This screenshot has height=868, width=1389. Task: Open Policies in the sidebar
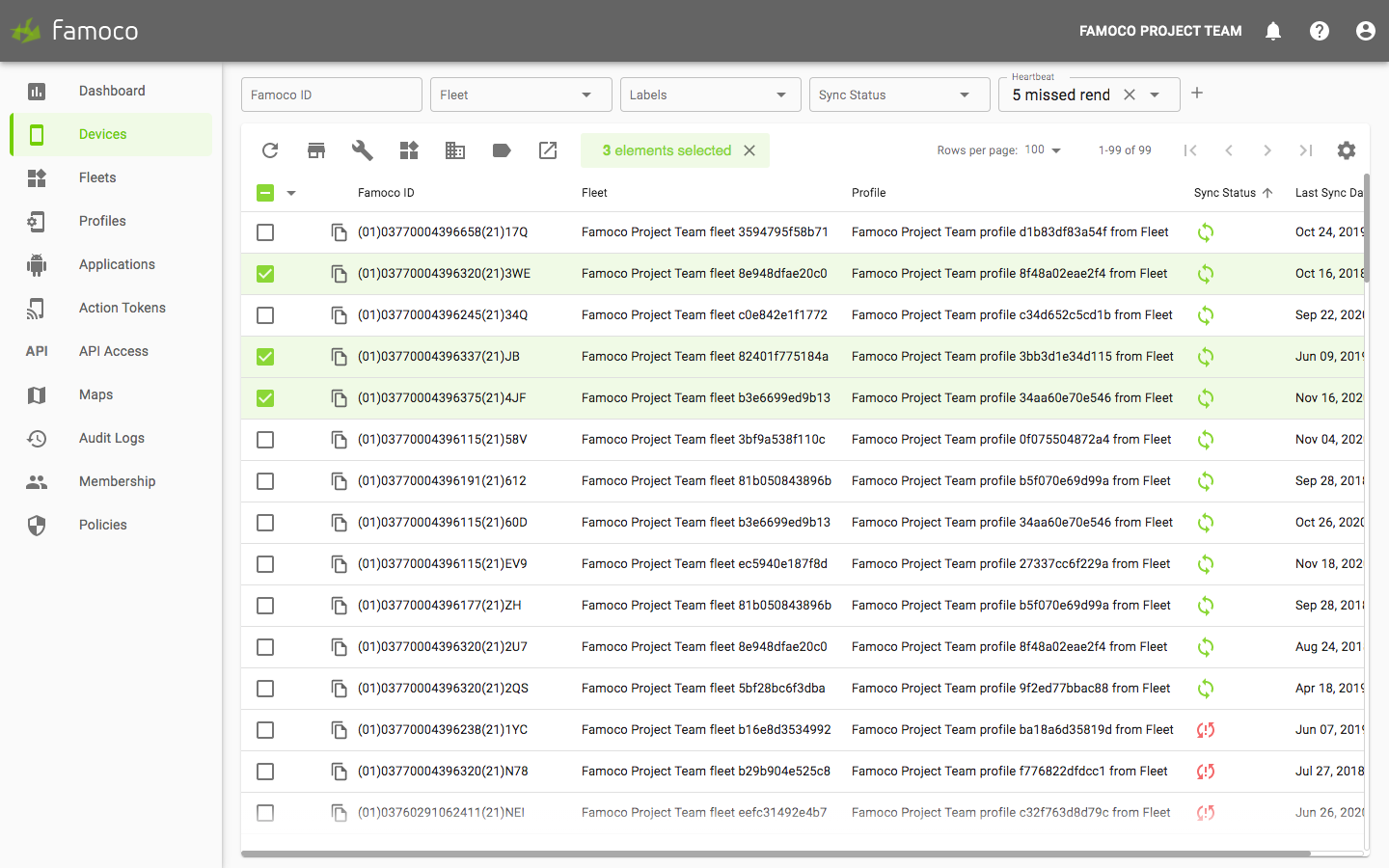click(112, 525)
